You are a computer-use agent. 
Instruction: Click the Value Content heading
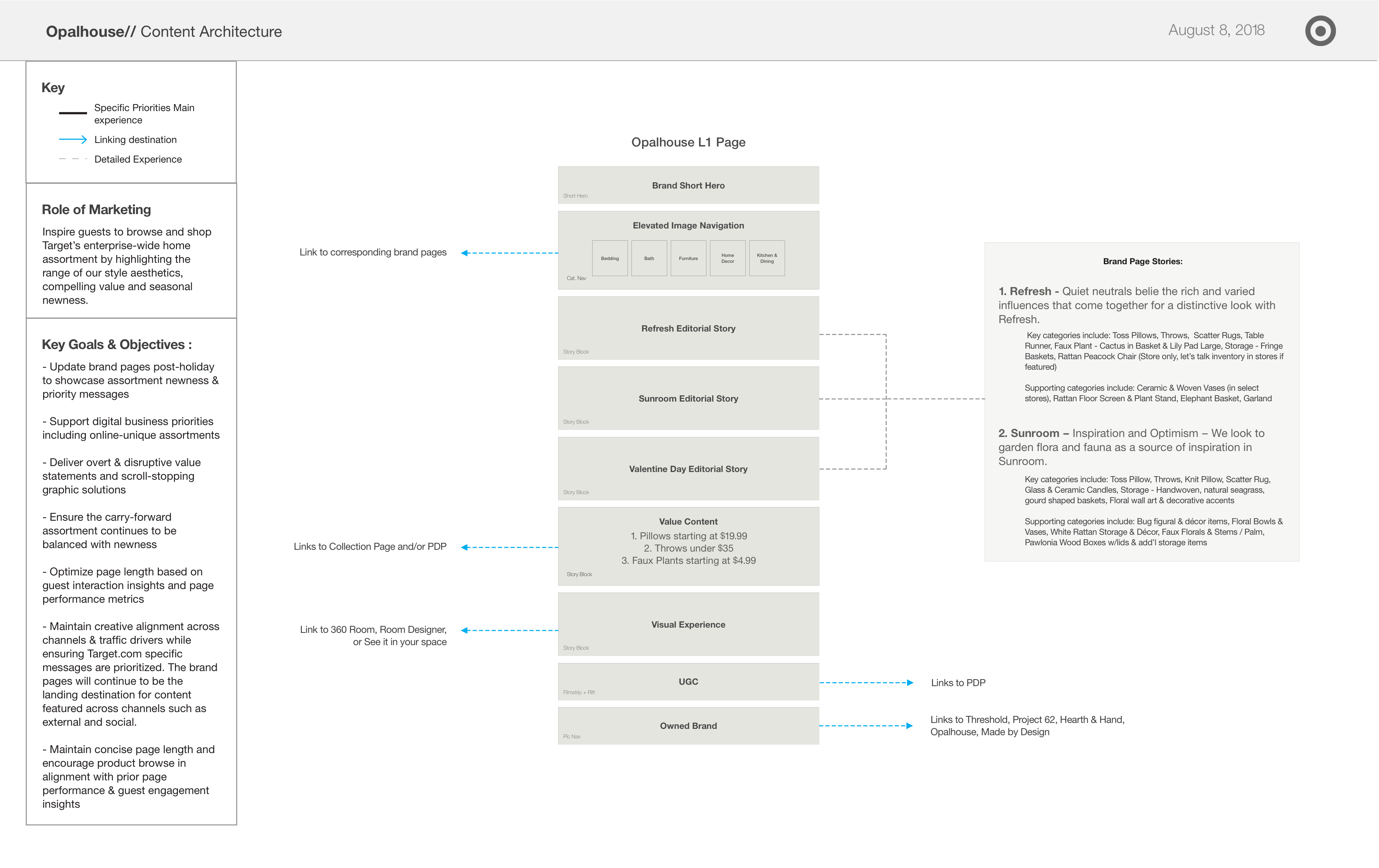click(x=688, y=521)
